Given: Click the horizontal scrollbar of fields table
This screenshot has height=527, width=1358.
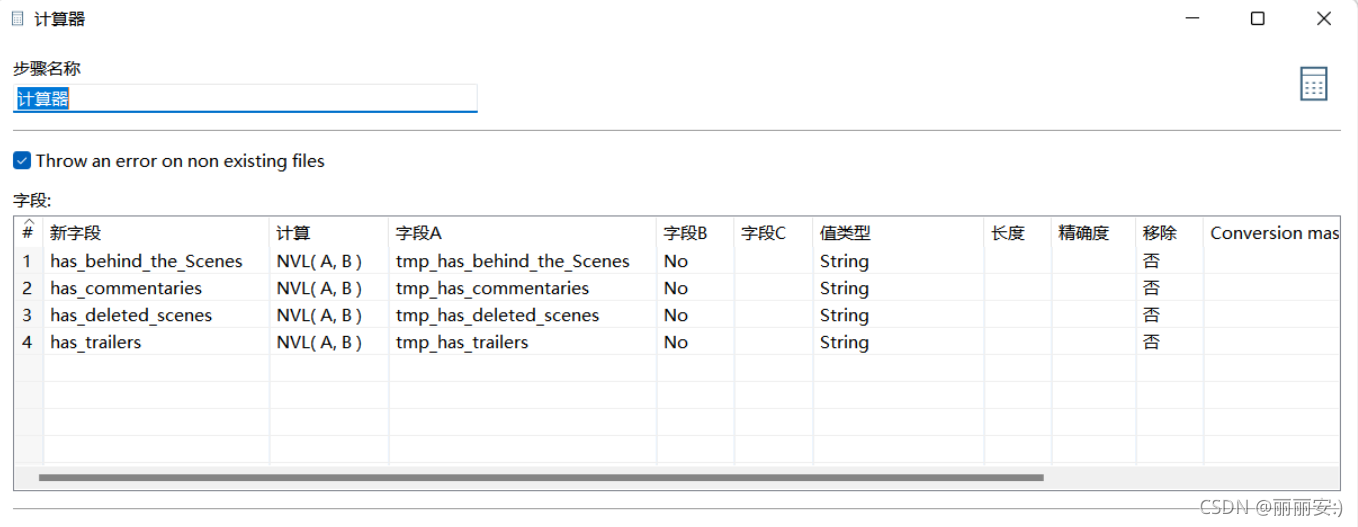Looking at the screenshot, I should coord(541,478).
